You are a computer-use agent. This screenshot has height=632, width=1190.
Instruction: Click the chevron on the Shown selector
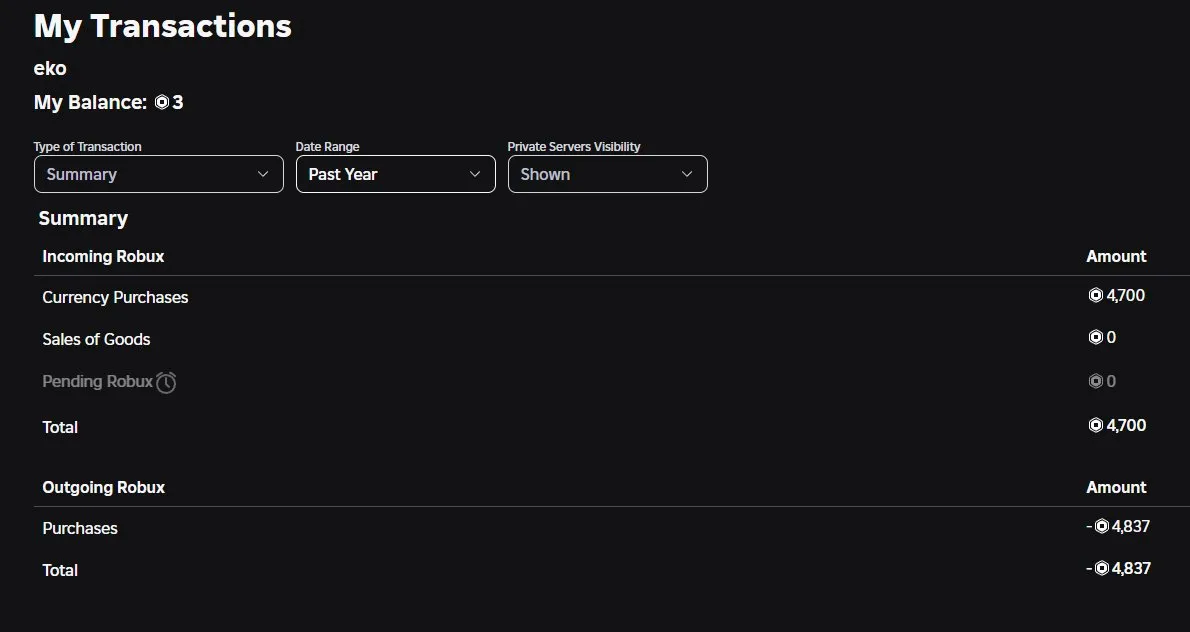(687, 174)
